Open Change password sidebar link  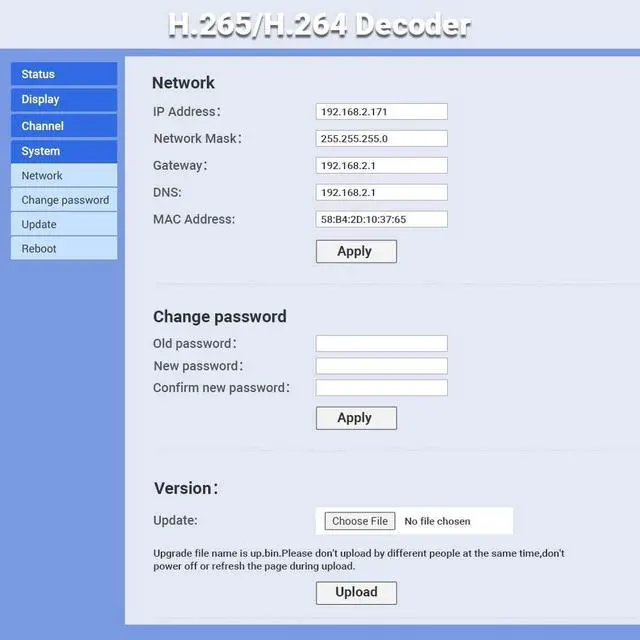pyautogui.click(x=64, y=200)
